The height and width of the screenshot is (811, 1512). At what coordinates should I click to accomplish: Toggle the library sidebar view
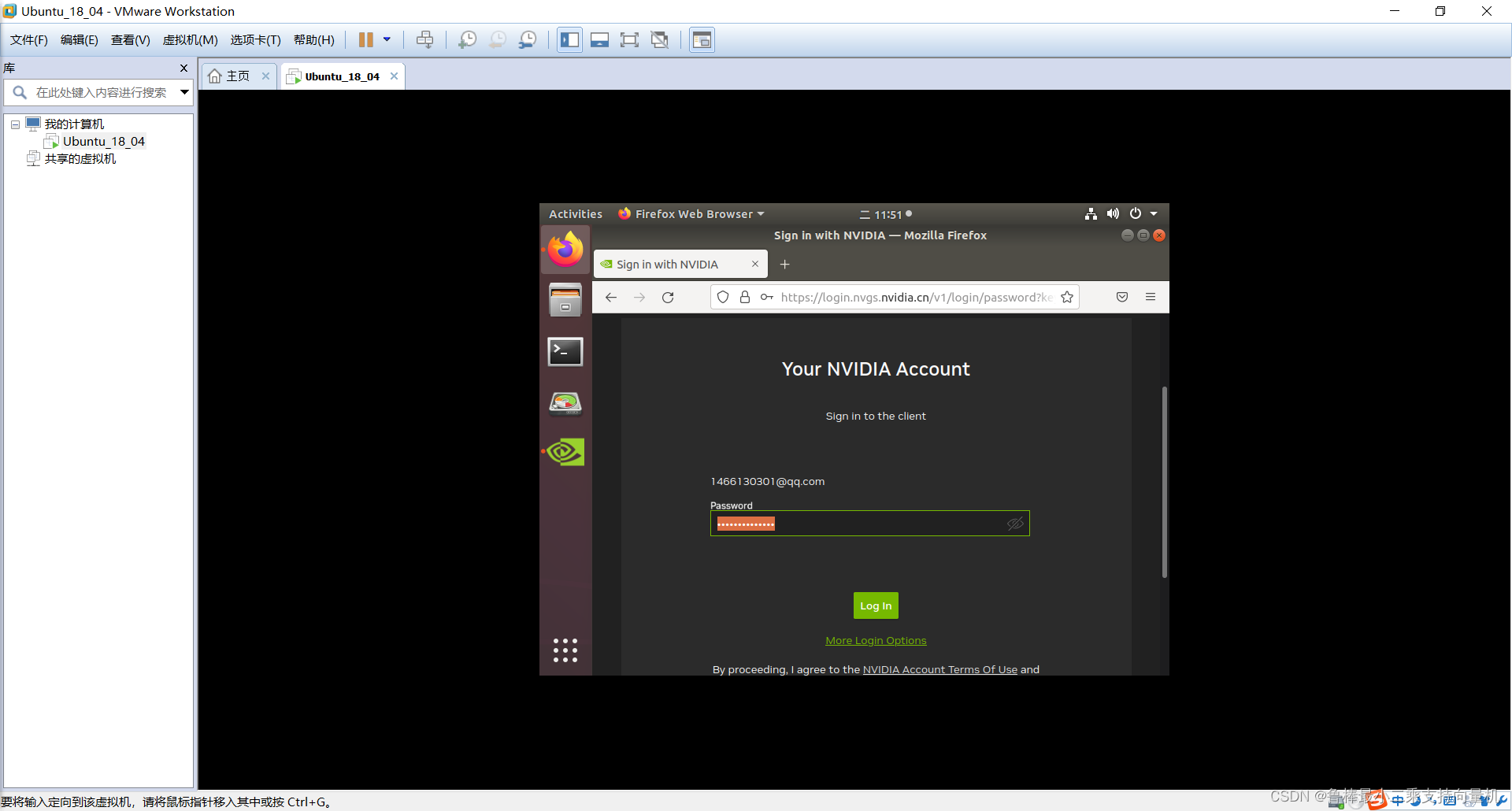[569, 39]
